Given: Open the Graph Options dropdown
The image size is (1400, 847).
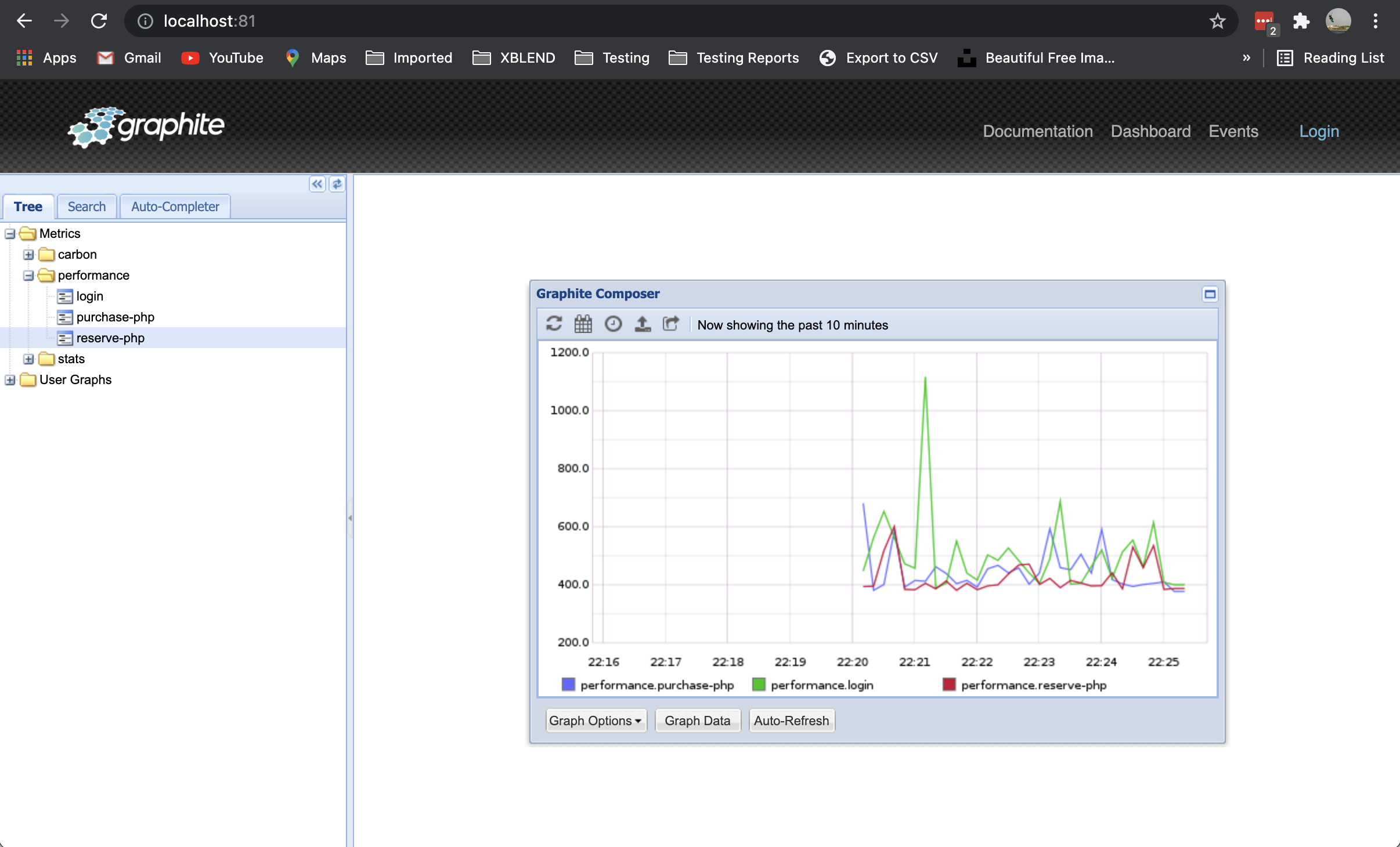Looking at the screenshot, I should click(x=596, y=721).
